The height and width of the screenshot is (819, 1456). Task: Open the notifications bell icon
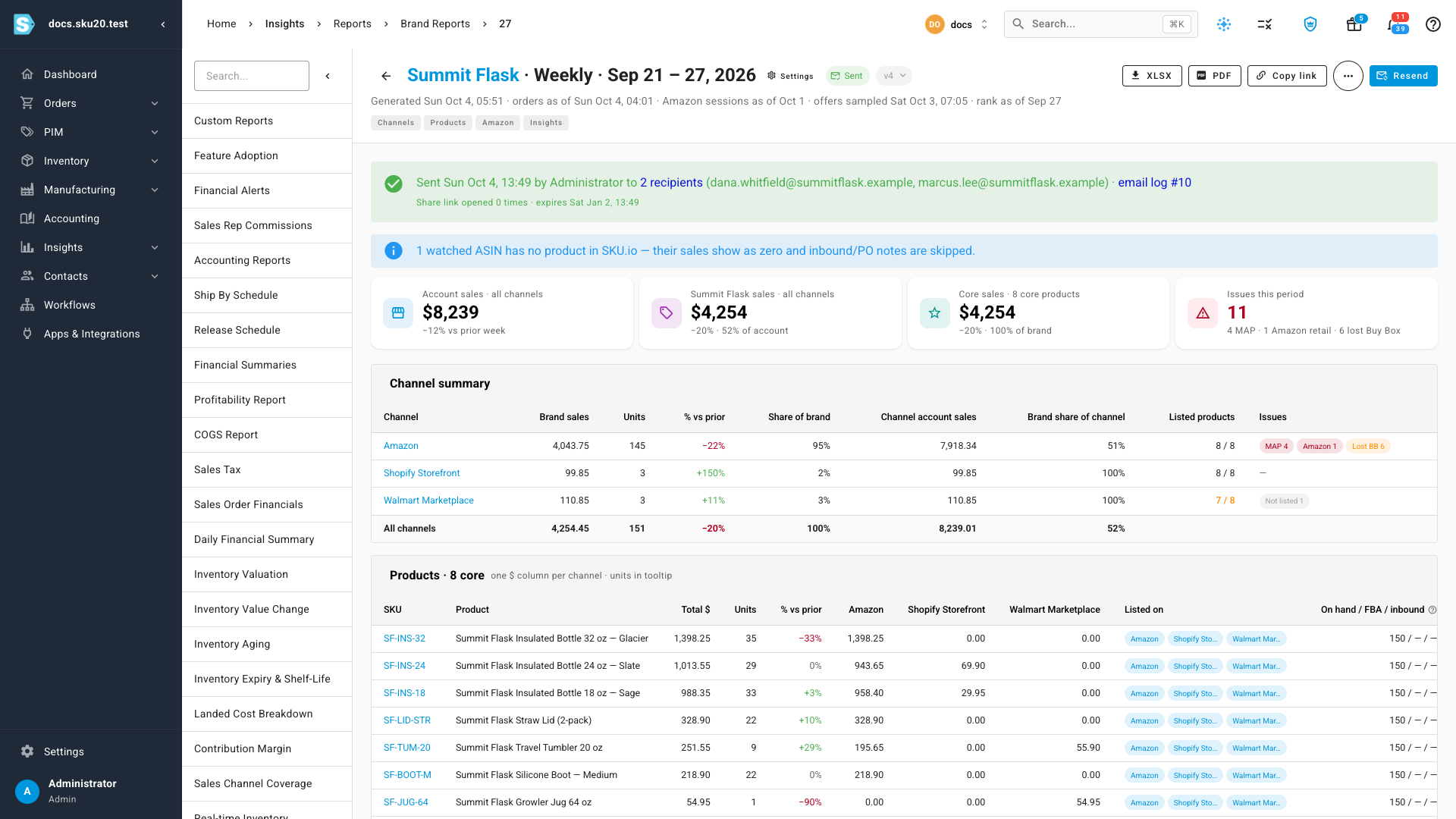[1395, 24]
